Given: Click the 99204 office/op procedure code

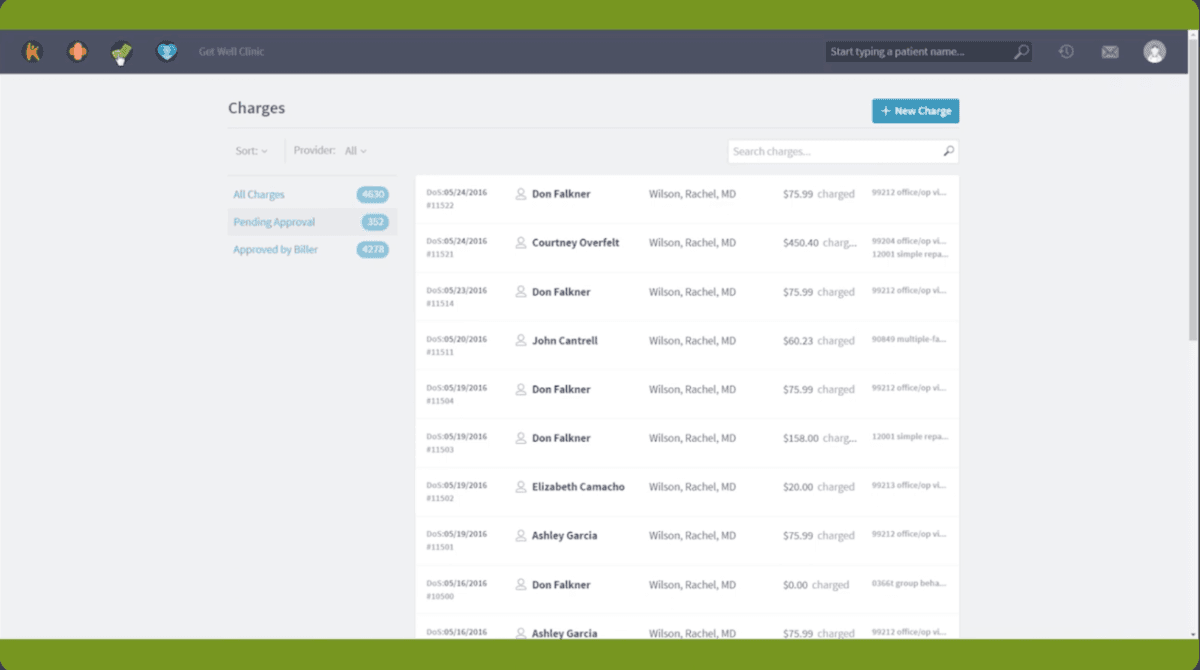Looking at the screenshot, I should point(909,241).
